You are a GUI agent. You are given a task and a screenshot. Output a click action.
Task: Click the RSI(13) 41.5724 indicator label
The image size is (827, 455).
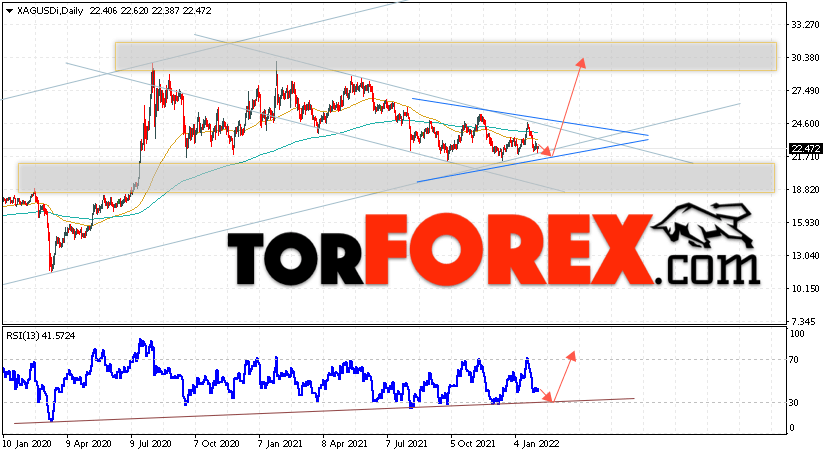point(41,335)
